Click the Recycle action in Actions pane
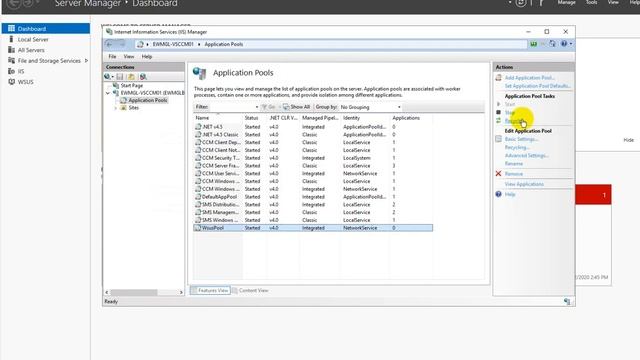The image size is (640, 360). coord(513,121)
